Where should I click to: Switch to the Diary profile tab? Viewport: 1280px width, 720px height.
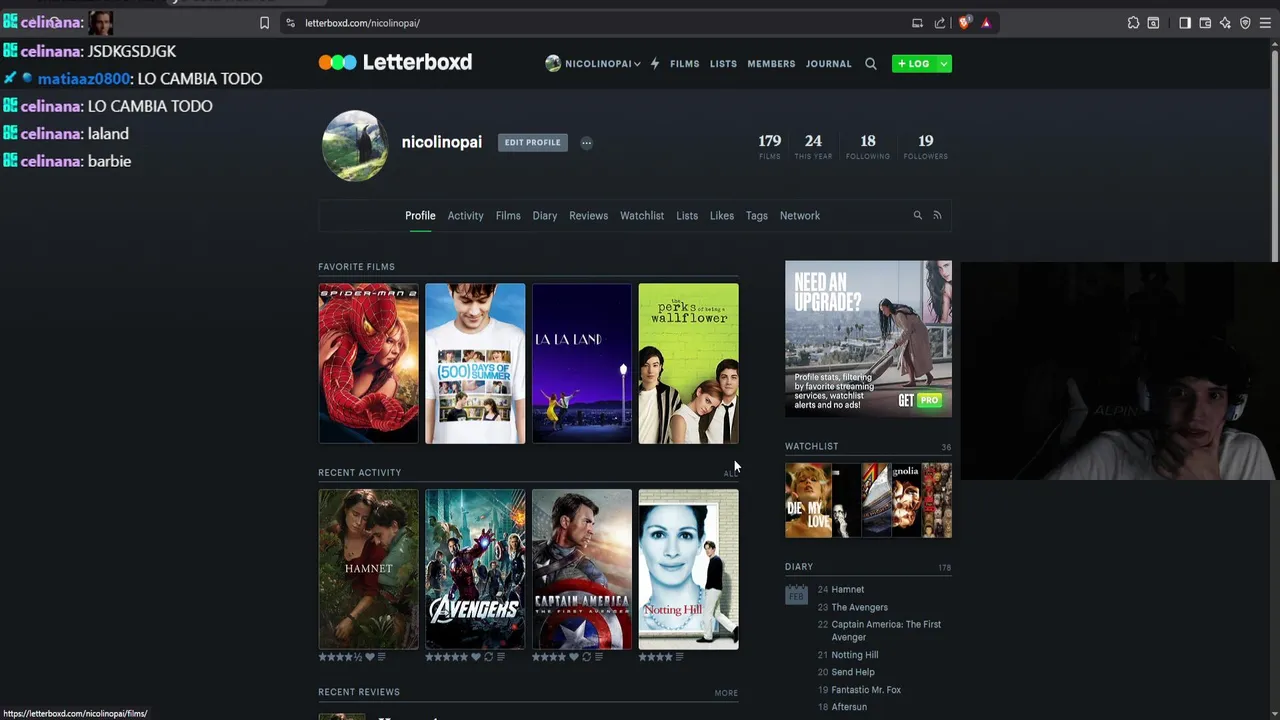[545, 215]
